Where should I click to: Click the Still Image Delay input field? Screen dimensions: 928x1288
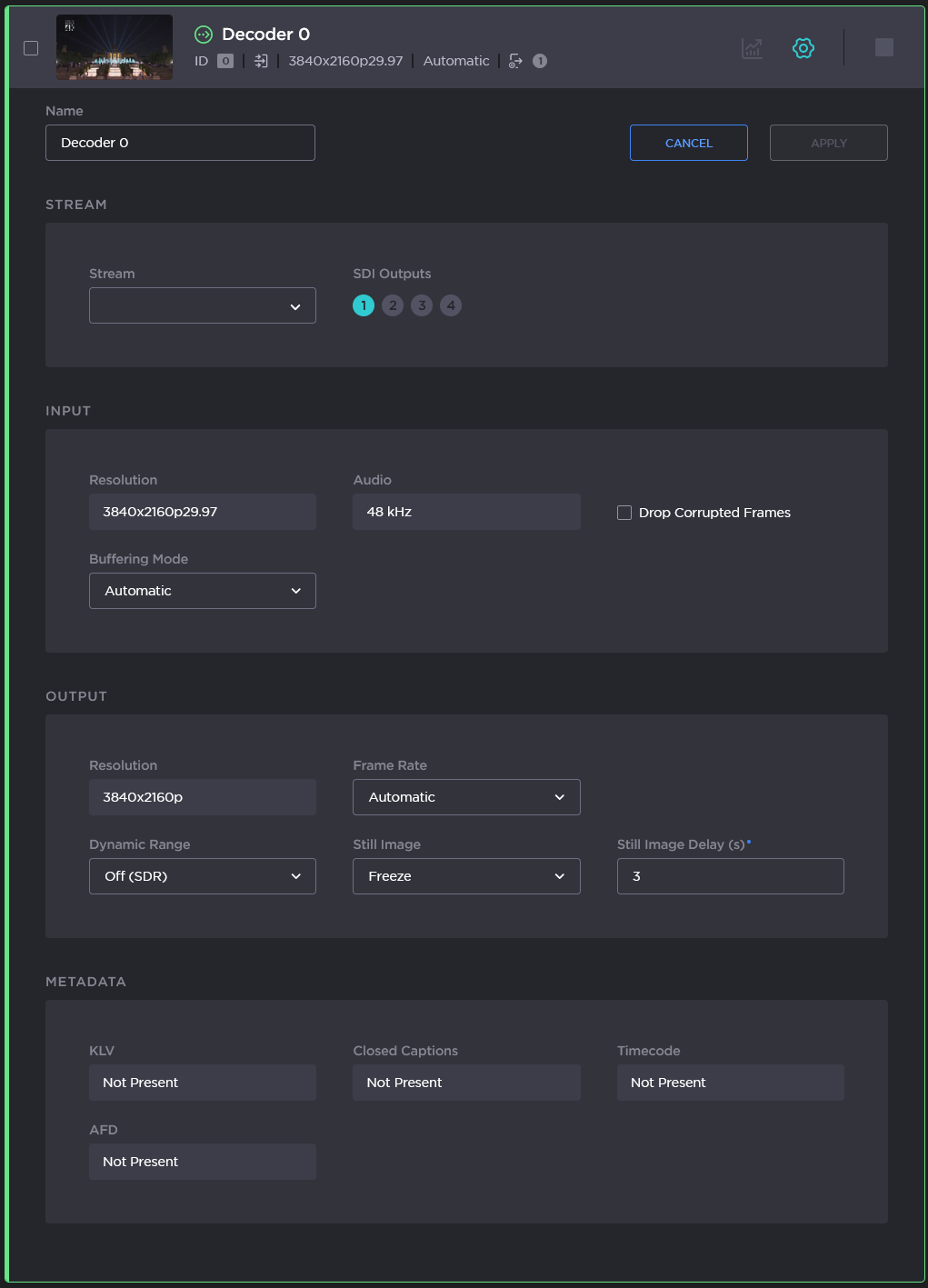click(730, 876)
